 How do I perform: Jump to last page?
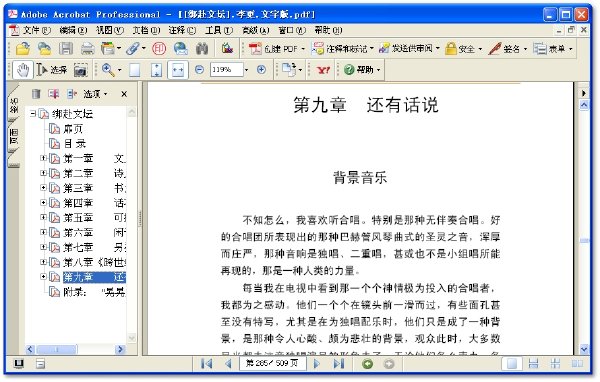coord(339,363)
